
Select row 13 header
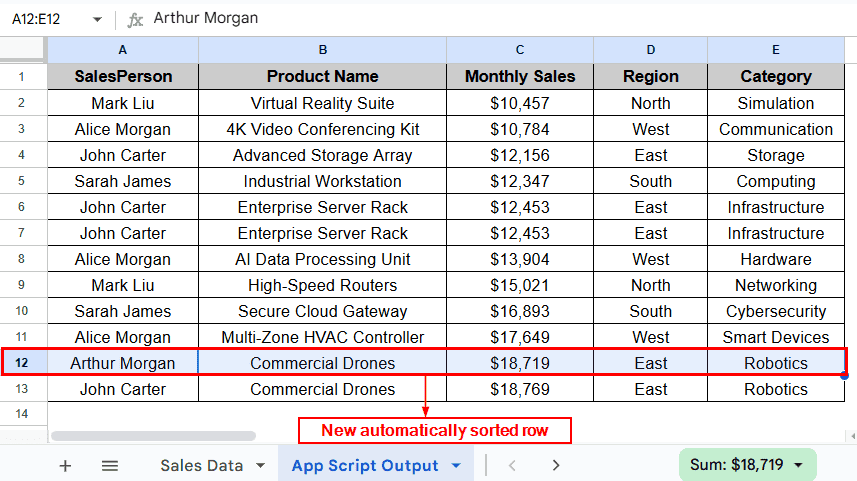click(22, 389)
